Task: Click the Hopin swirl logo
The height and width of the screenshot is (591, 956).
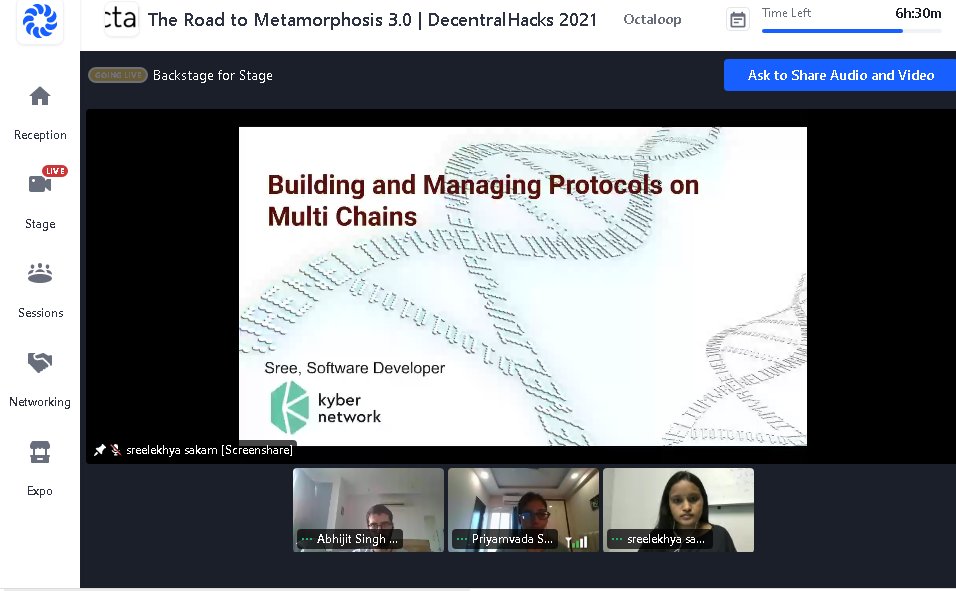Action: pos(40,21)
